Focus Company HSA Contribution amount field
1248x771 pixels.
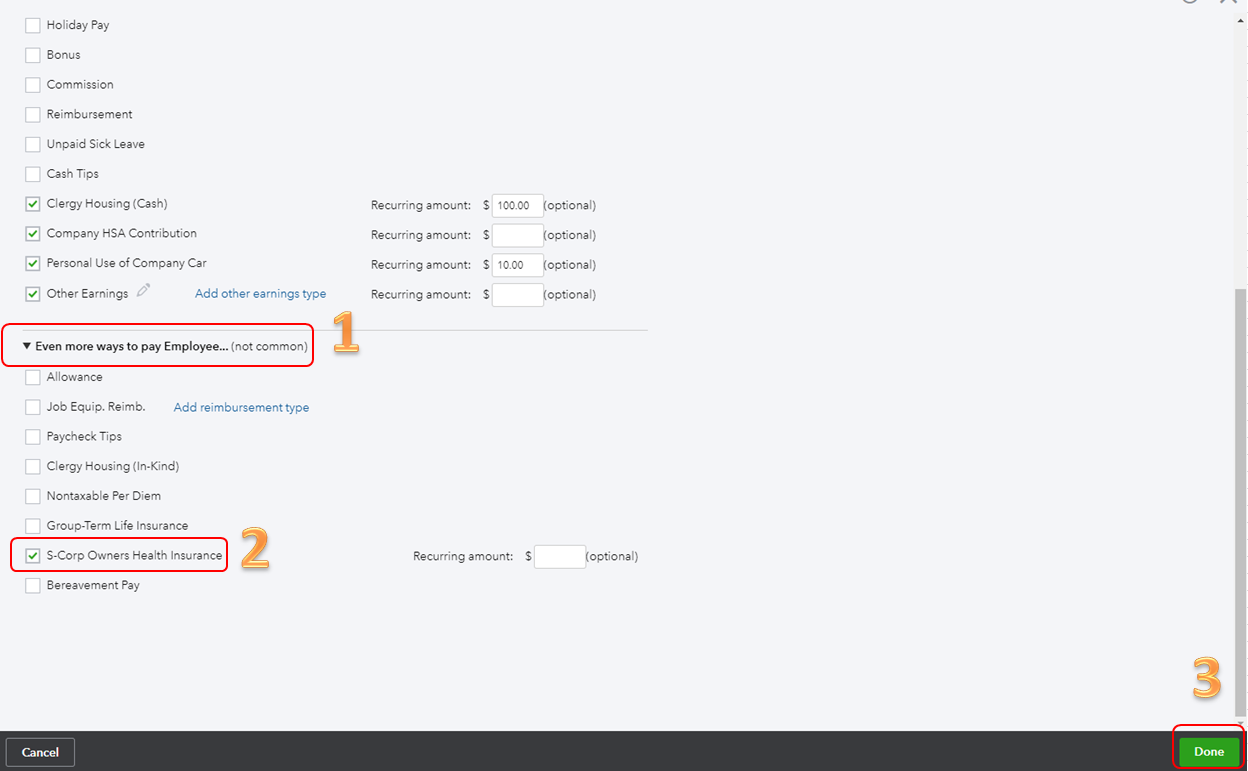point(518,235)
